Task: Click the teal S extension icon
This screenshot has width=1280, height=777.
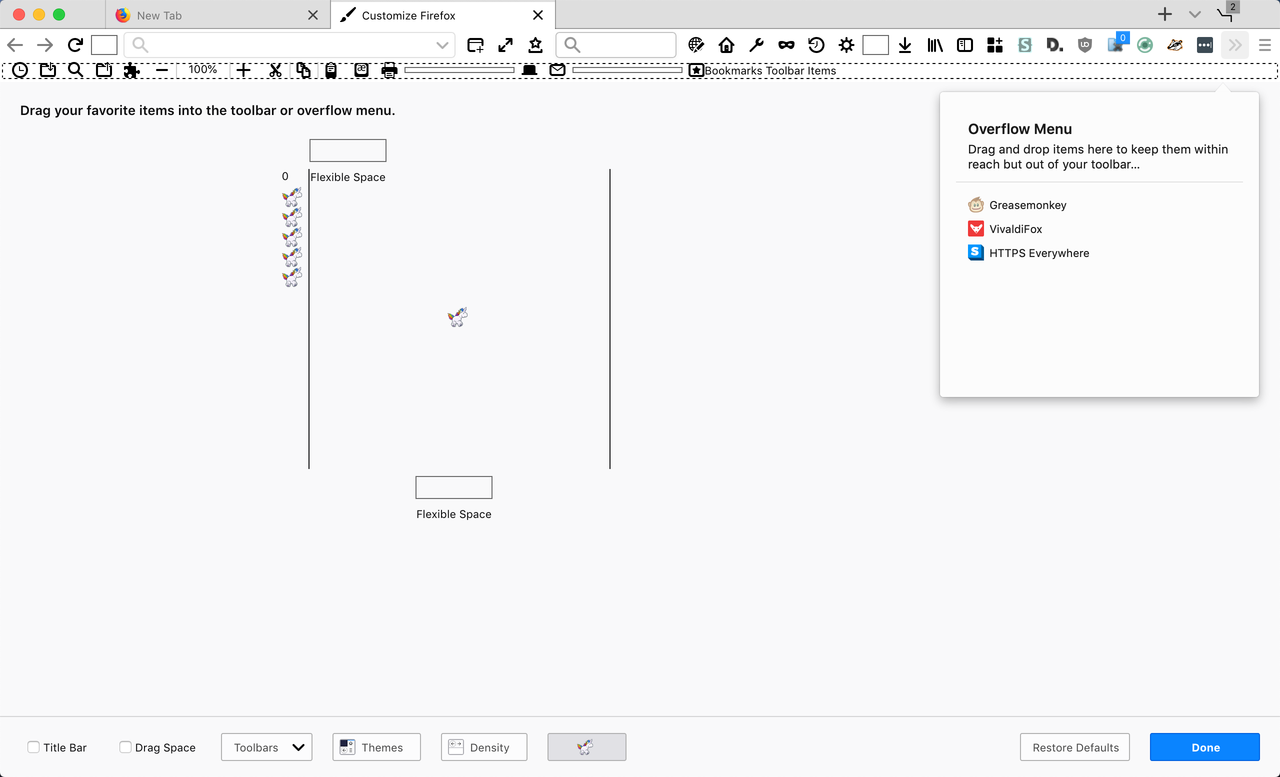Action: click(1025, 45)
